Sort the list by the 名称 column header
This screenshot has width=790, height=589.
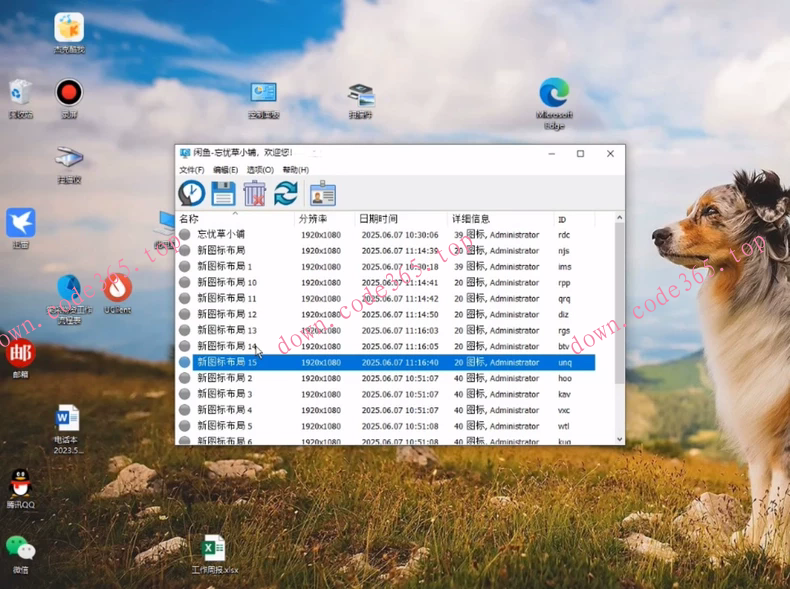pos(235,219)
